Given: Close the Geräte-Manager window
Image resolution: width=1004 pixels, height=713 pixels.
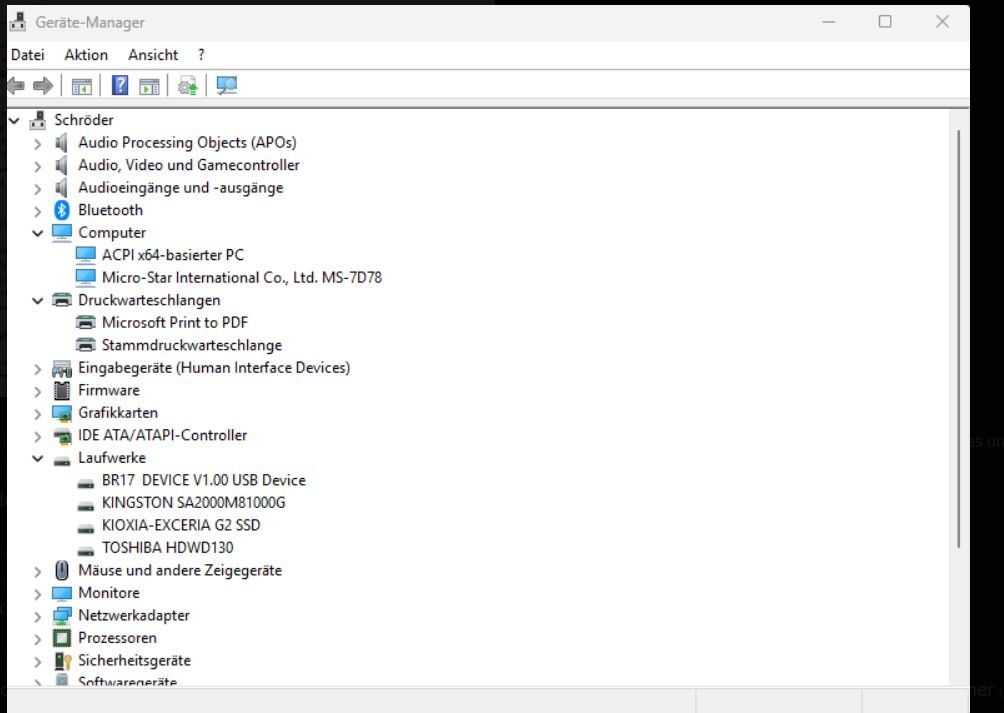Looking at the screenshot, I should [942, 22].
